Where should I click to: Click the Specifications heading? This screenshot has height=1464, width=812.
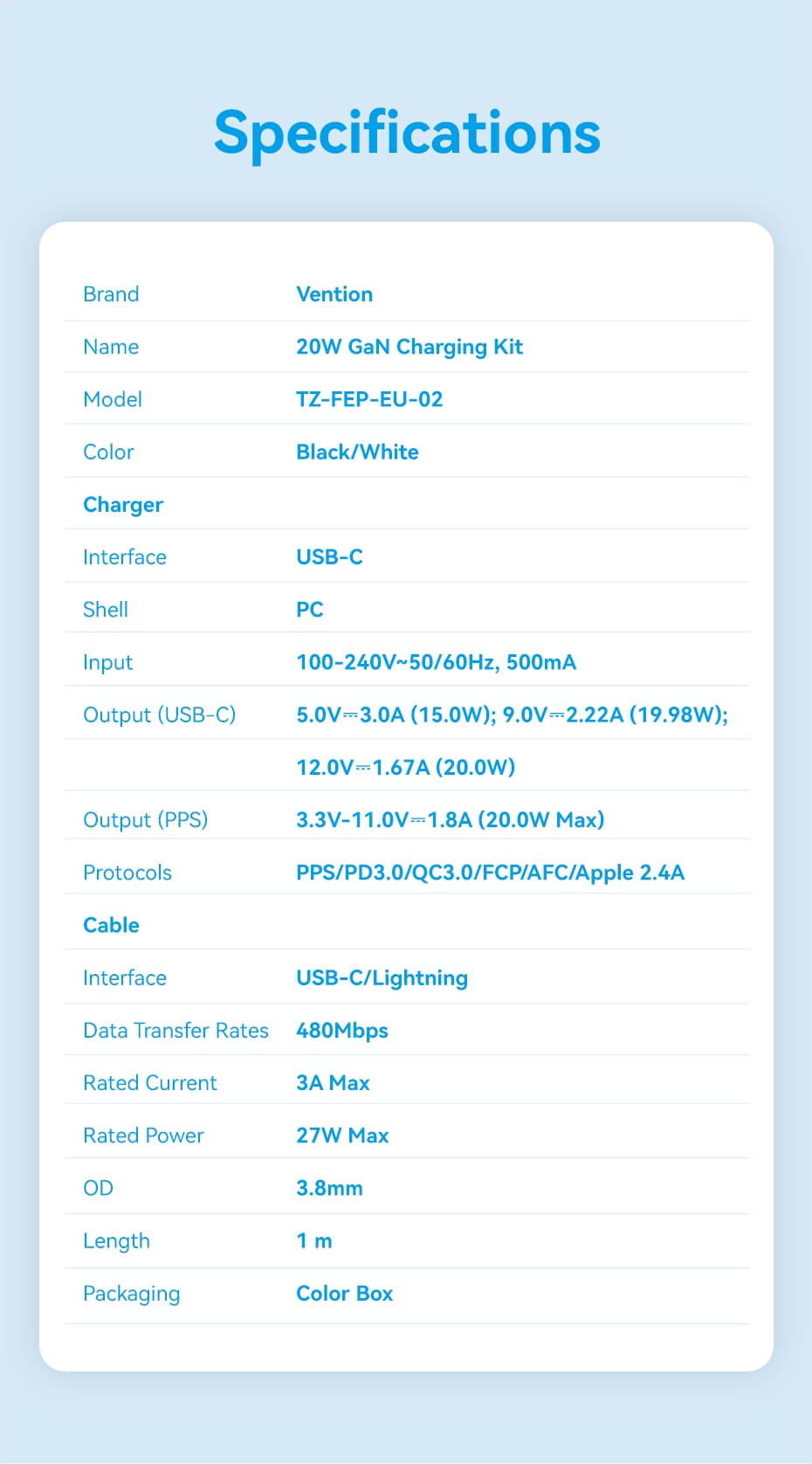(407, 135)
